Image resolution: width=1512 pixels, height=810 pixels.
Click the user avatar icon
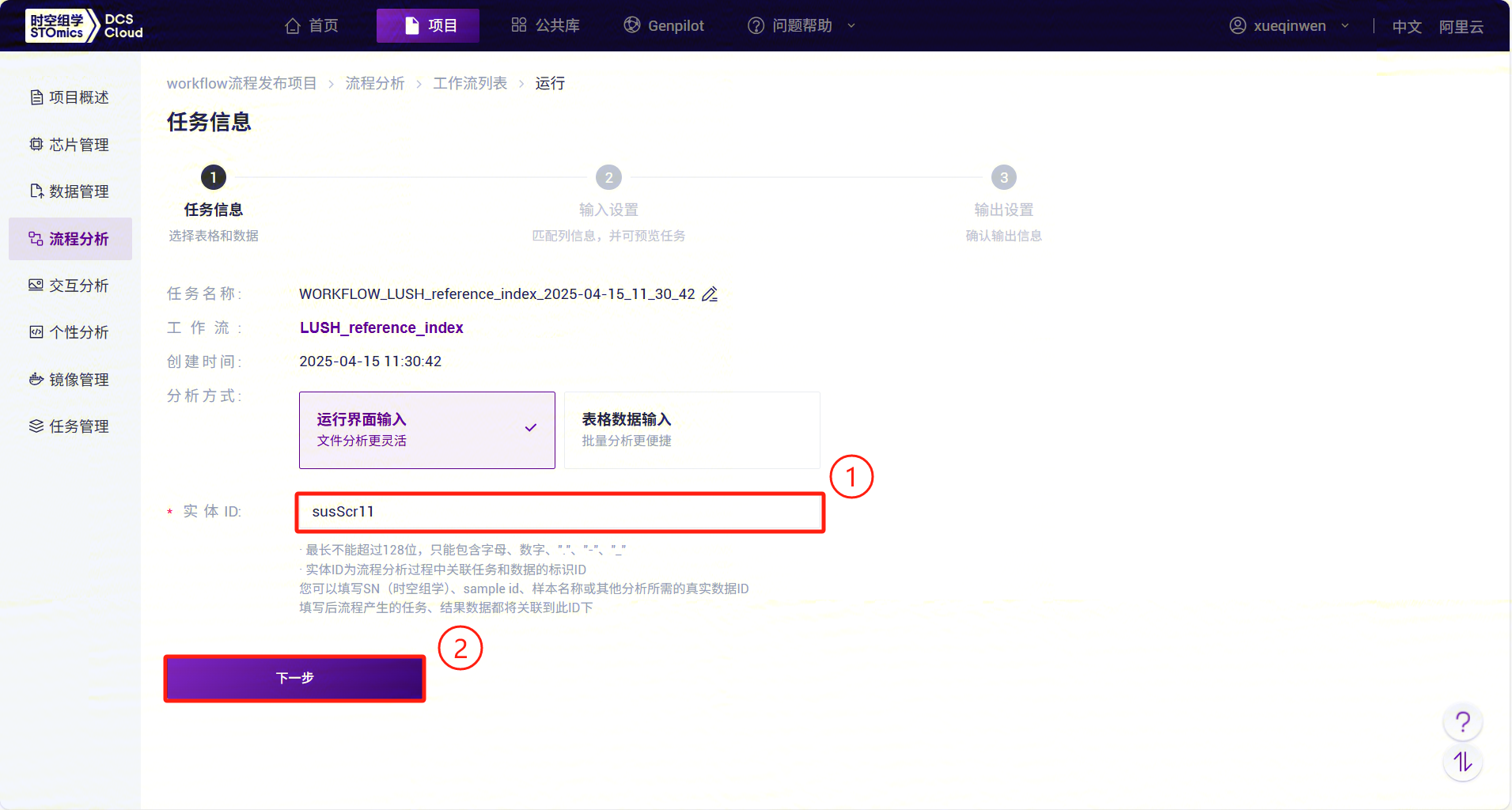[x=1238, y=26]
